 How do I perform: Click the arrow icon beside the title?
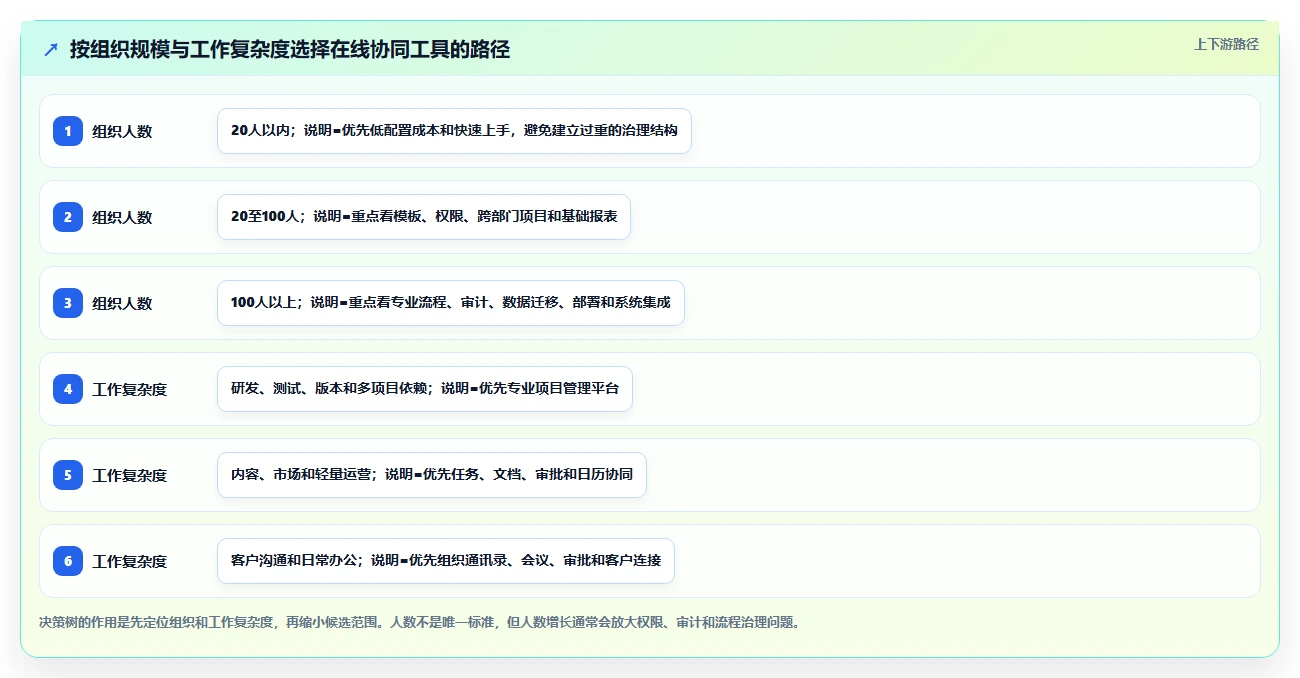(x=51, y=50)
